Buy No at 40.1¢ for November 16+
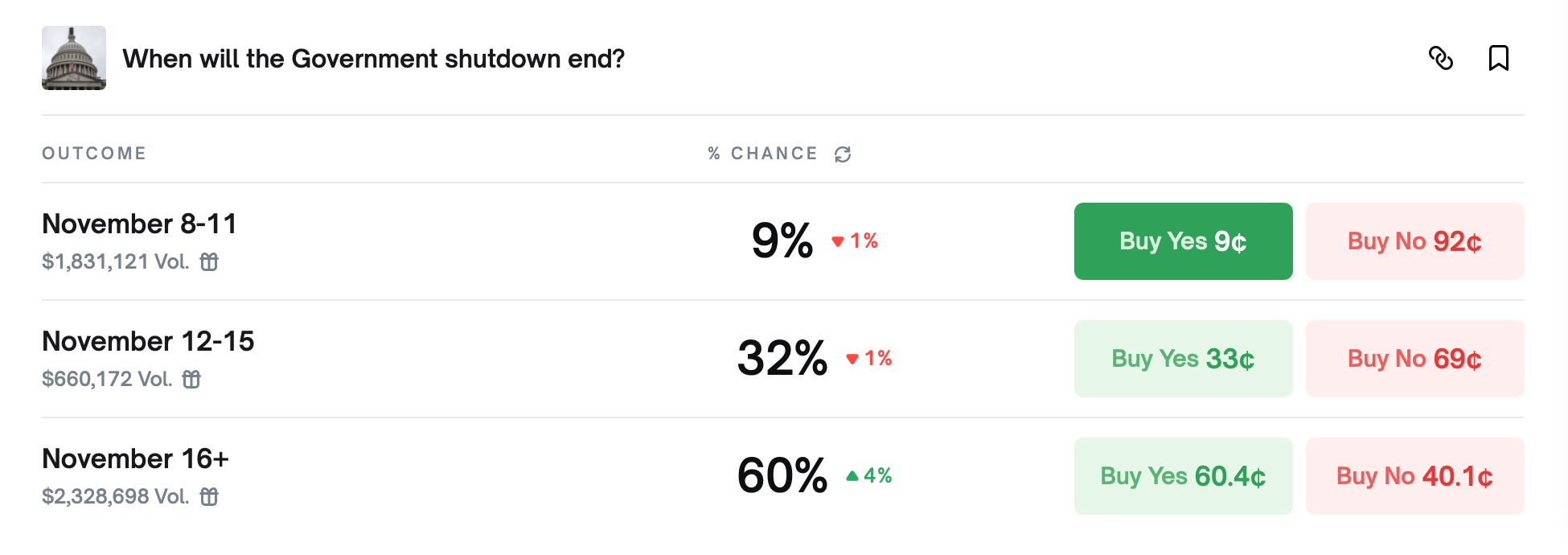 (1414, 476)
